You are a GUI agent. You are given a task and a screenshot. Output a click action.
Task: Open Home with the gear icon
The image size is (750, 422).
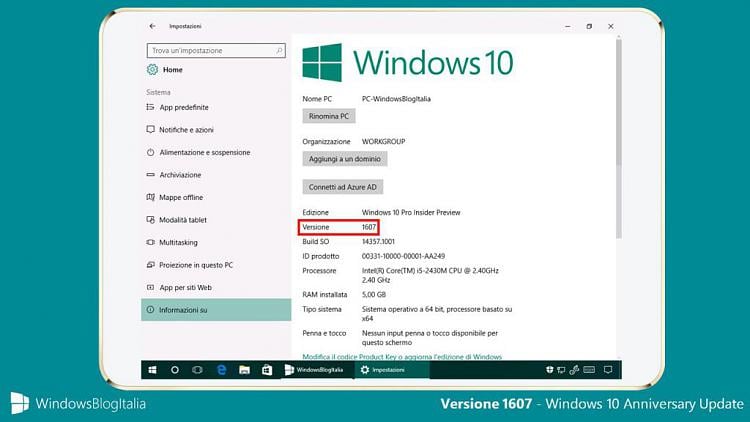coord(165,69)
